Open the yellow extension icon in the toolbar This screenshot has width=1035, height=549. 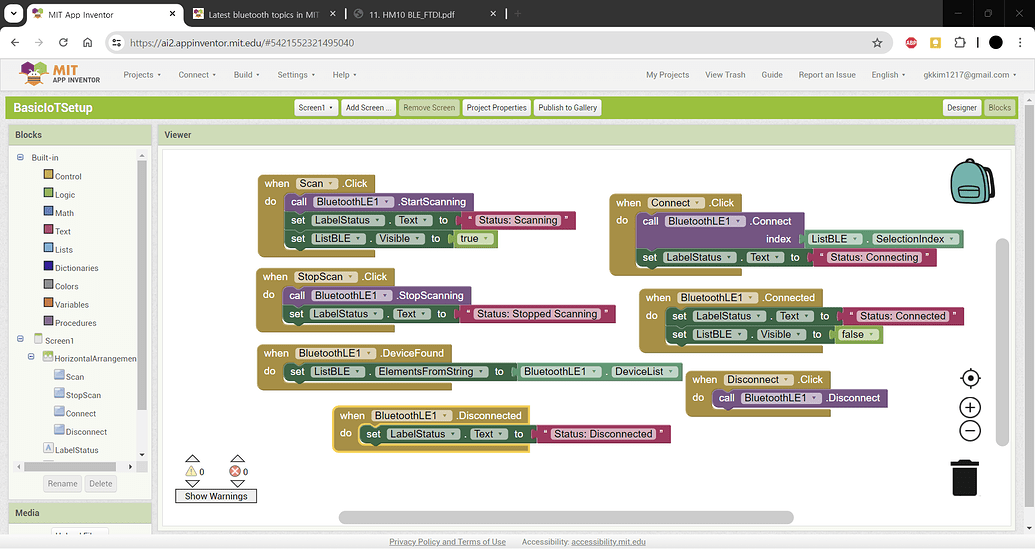pos(935,43)
